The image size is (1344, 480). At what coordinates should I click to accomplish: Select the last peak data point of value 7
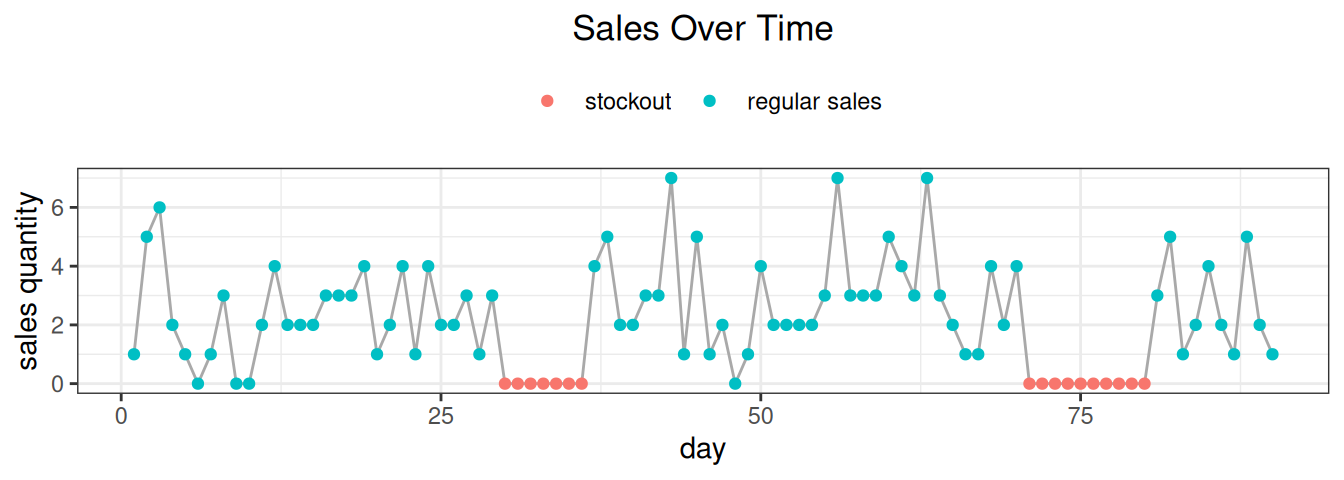pos(927,178)
